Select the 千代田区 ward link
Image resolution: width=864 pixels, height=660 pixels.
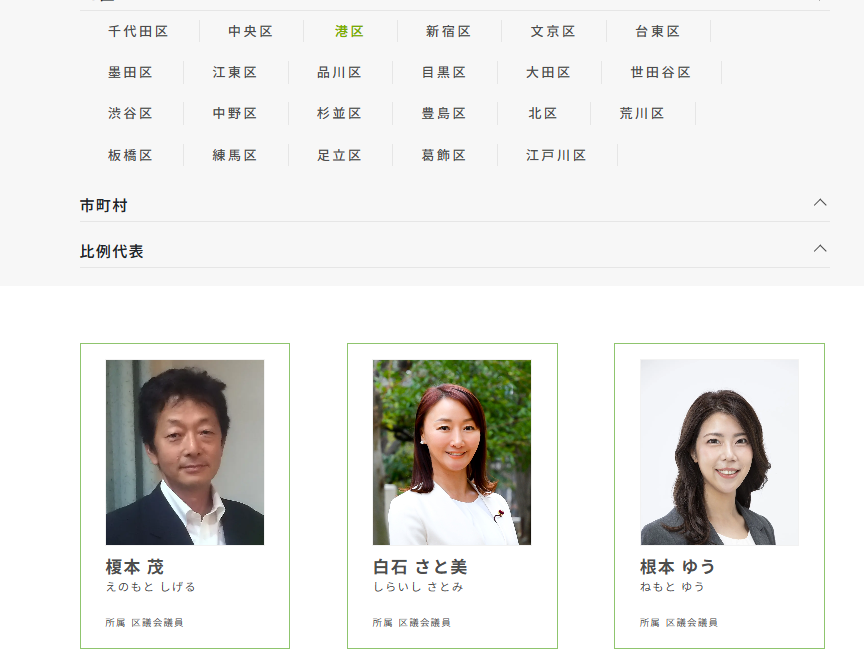[138, 31]
